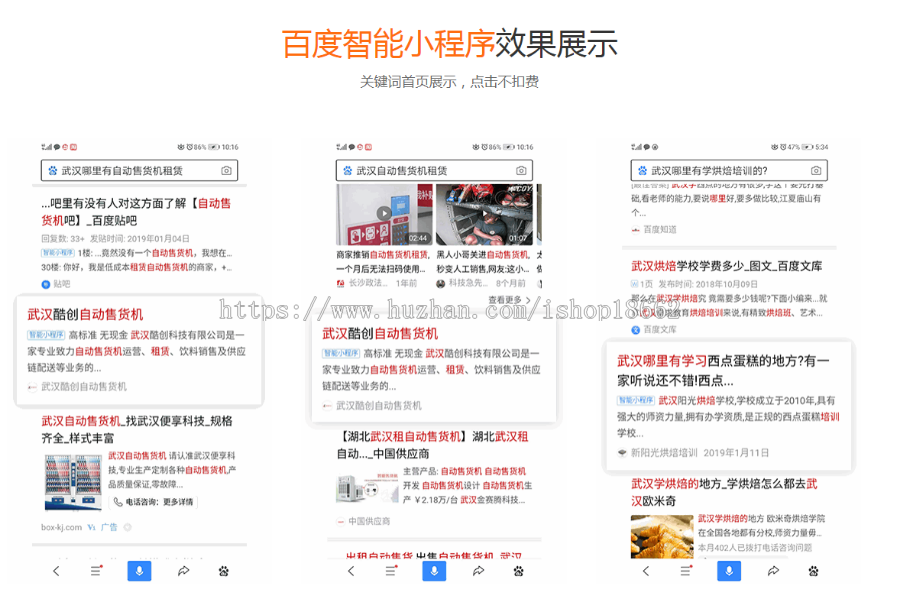The width and height of the screenshot is (900, 615).
Task: Click 电话咨询: 更多详情 button
Action: (154, 502)
